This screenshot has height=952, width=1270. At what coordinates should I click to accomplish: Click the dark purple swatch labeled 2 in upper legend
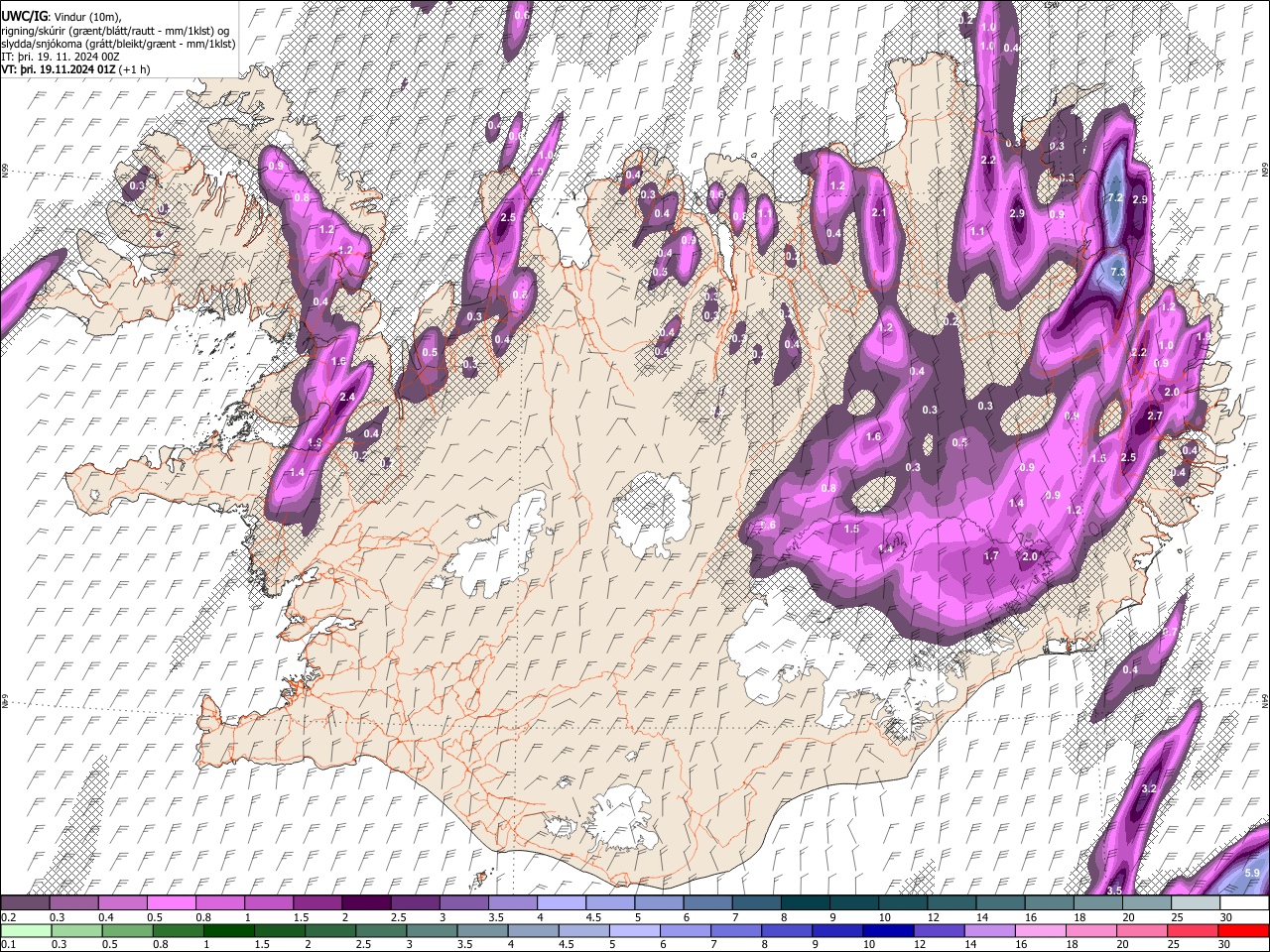pyautogui.click(x=367, y=902)
